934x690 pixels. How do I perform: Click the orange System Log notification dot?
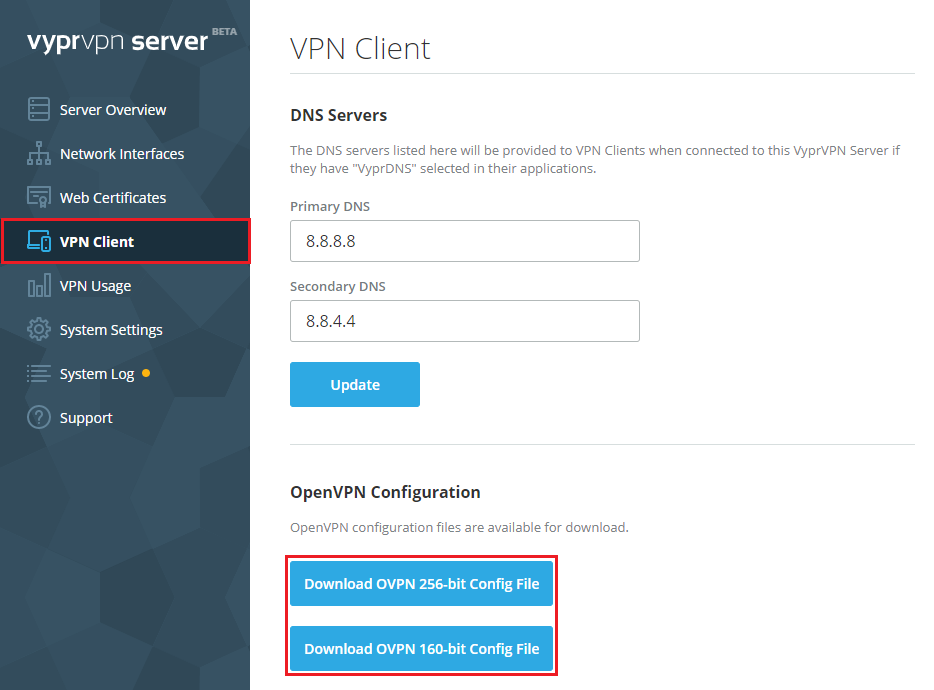(146, 374)
